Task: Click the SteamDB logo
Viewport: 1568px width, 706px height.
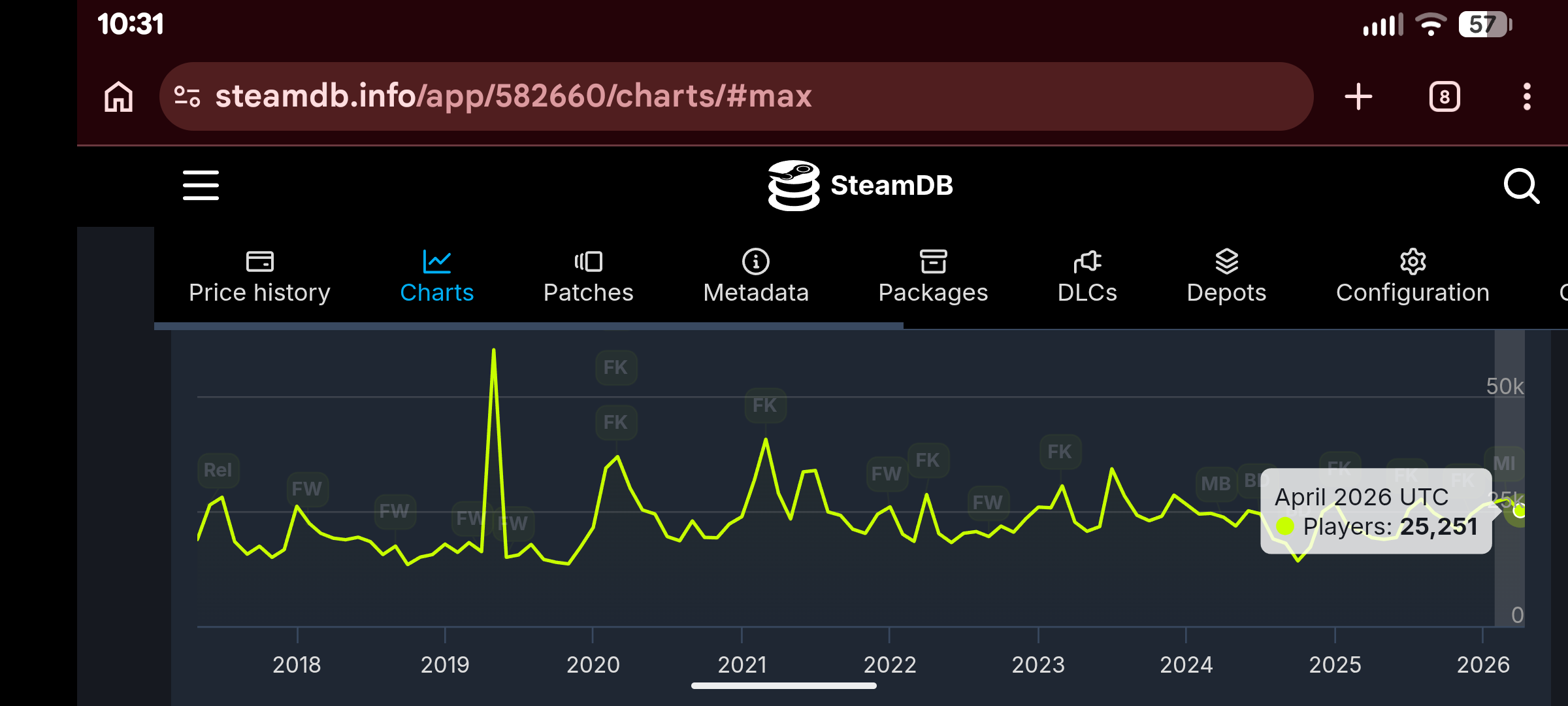Action: [860, 186]
